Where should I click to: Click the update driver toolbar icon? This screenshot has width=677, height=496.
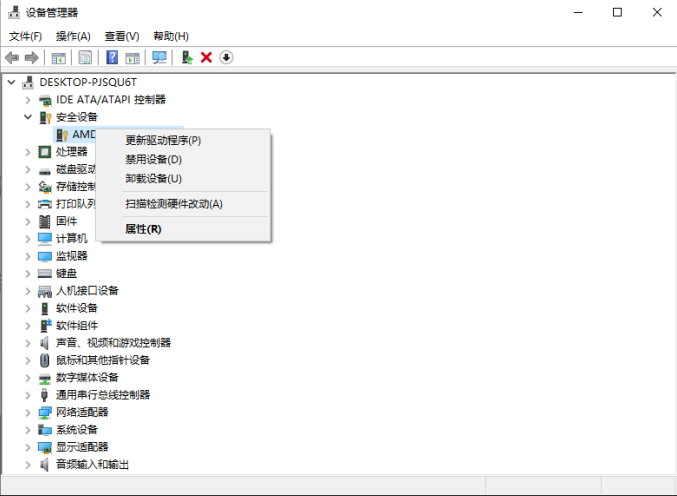pos(187,57)
